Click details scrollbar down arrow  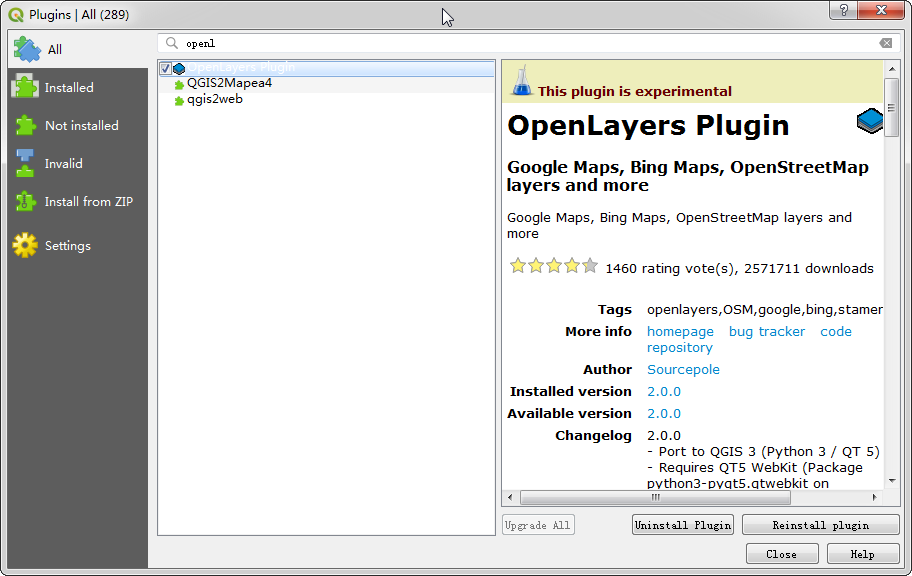(x=892, y=481)
